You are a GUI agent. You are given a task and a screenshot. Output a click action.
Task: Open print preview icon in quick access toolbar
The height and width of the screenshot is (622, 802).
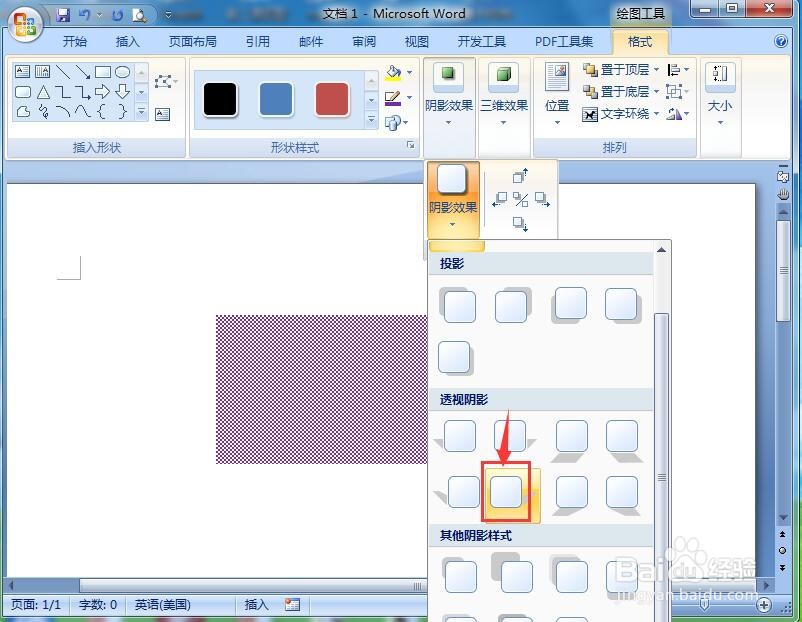[x=139, y=15]
